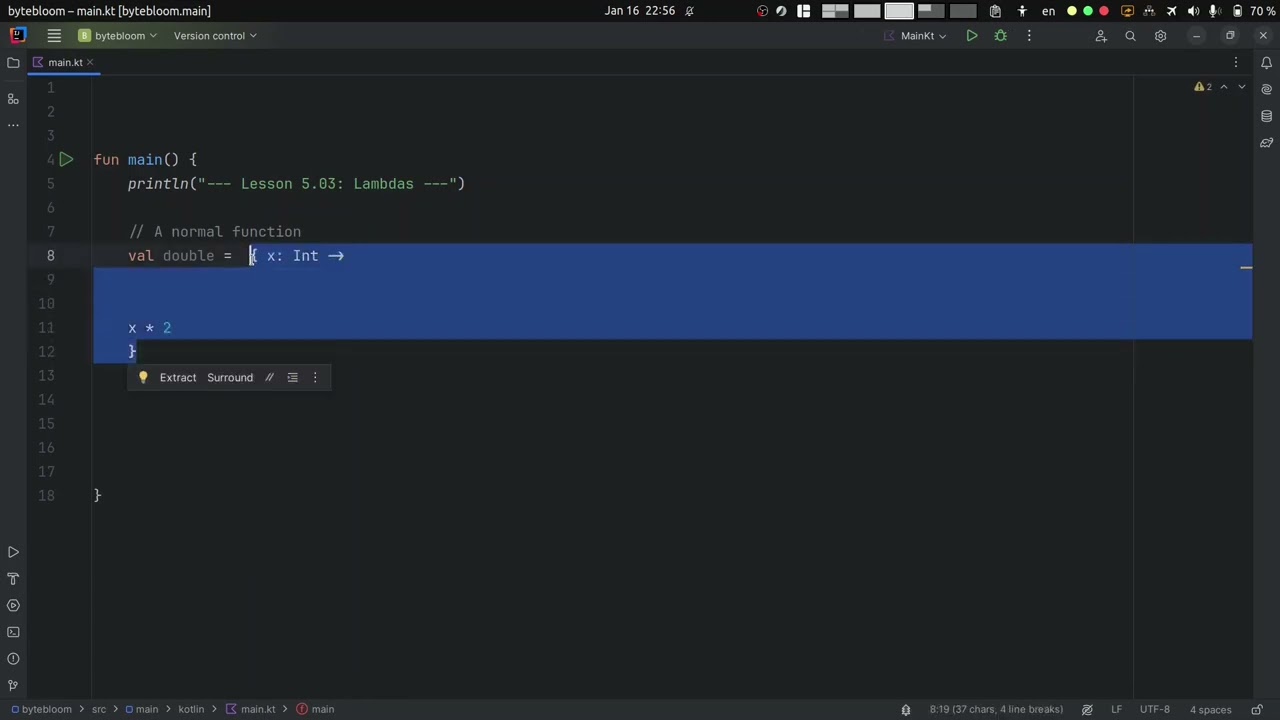
Task: Expand the Version control dropdown
Action: [x=214, y=36]
